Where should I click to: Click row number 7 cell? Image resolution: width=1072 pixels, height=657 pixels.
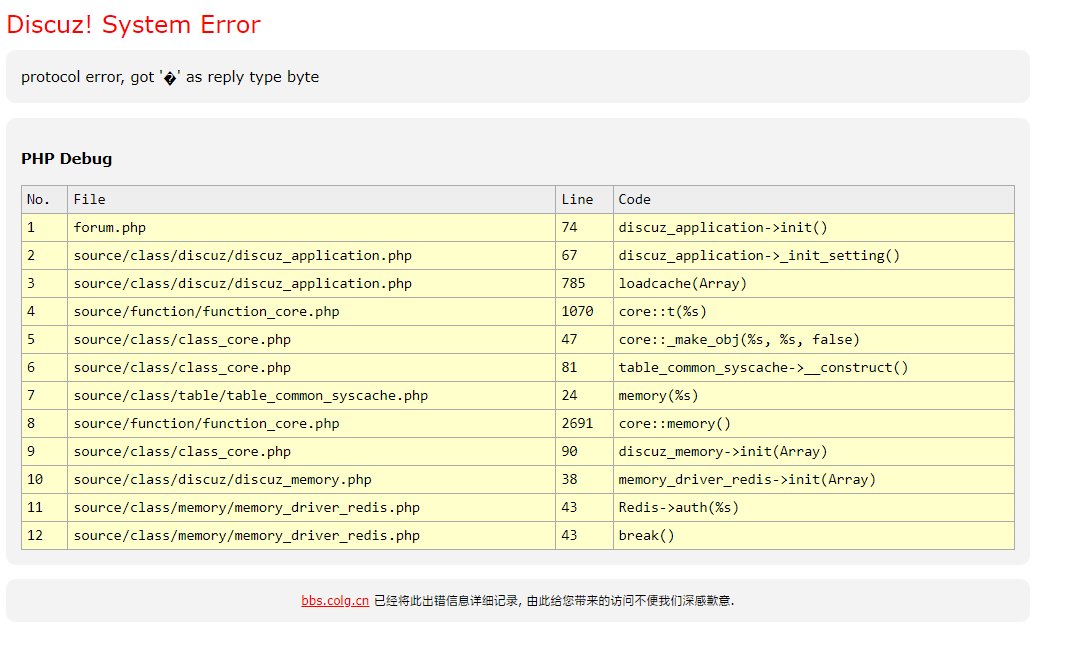click(x=44, y=396)
